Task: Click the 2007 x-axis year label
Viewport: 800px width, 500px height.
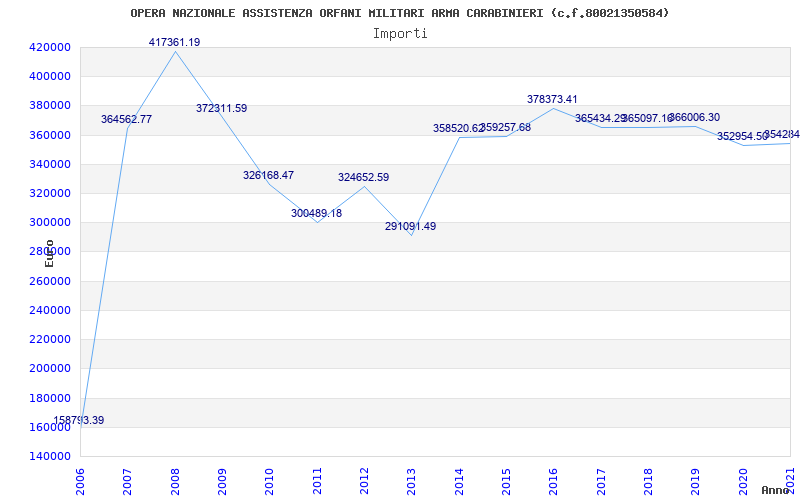Action: click(x=128, y=482)
